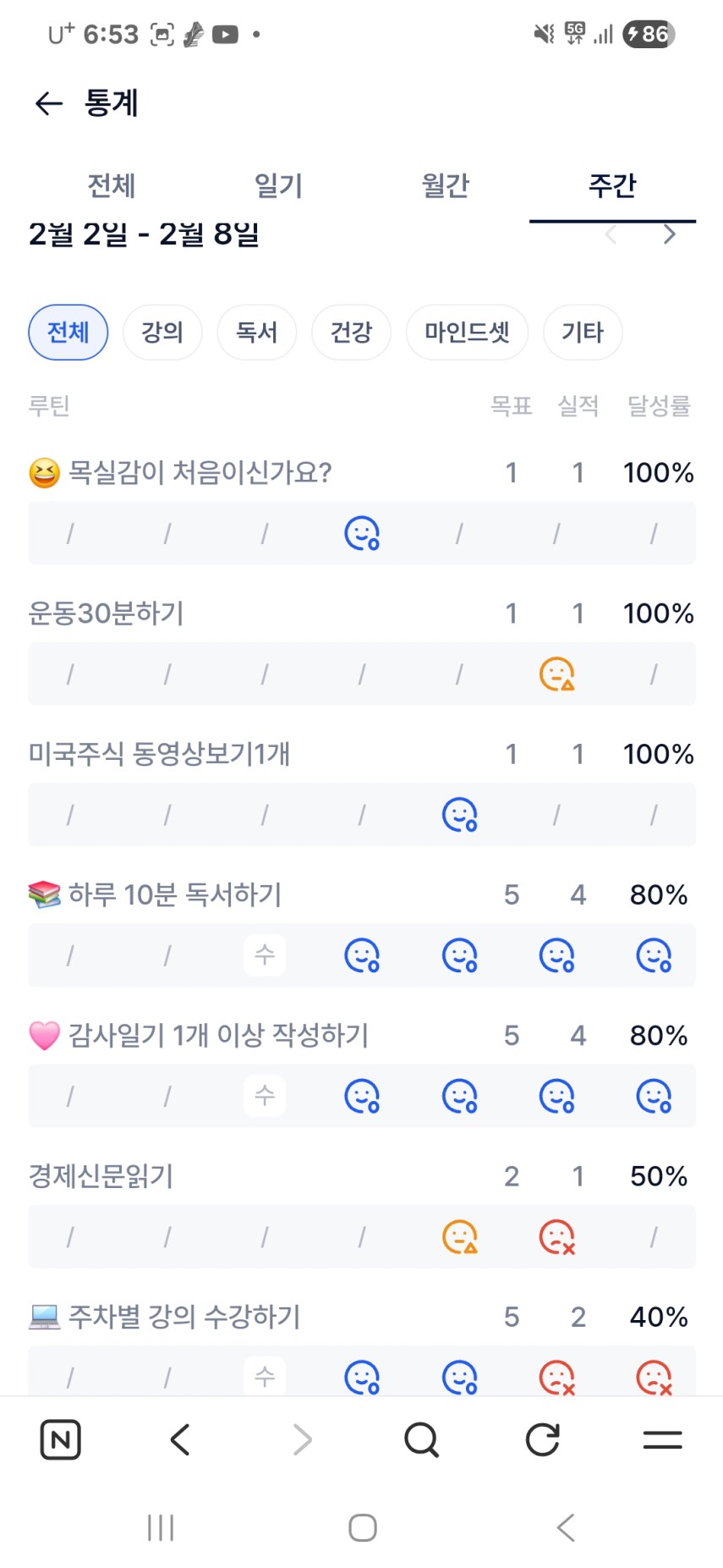Switch to the 일기 tab
The height and width of the screenshot is (1568, 723).
[278, 185]
